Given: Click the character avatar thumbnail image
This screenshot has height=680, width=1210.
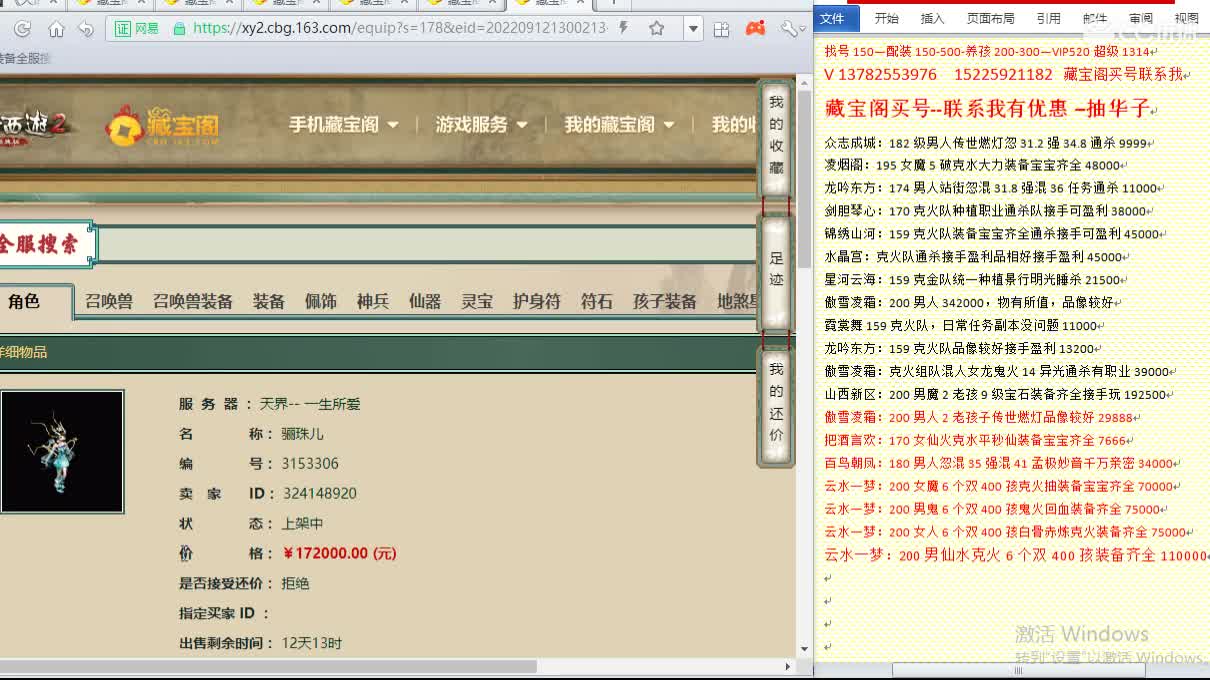Looking at the screenshot, I should coord(62,452).
